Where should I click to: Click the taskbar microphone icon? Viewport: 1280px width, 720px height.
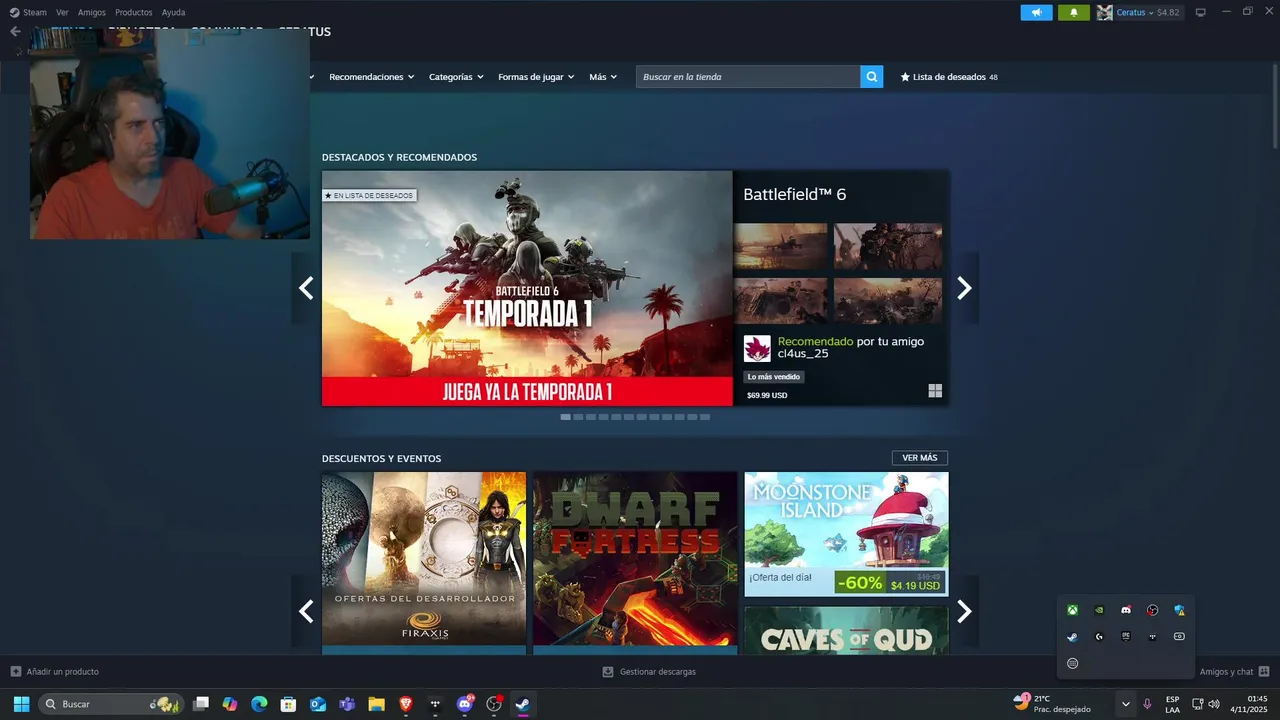tap(1147, 704)
